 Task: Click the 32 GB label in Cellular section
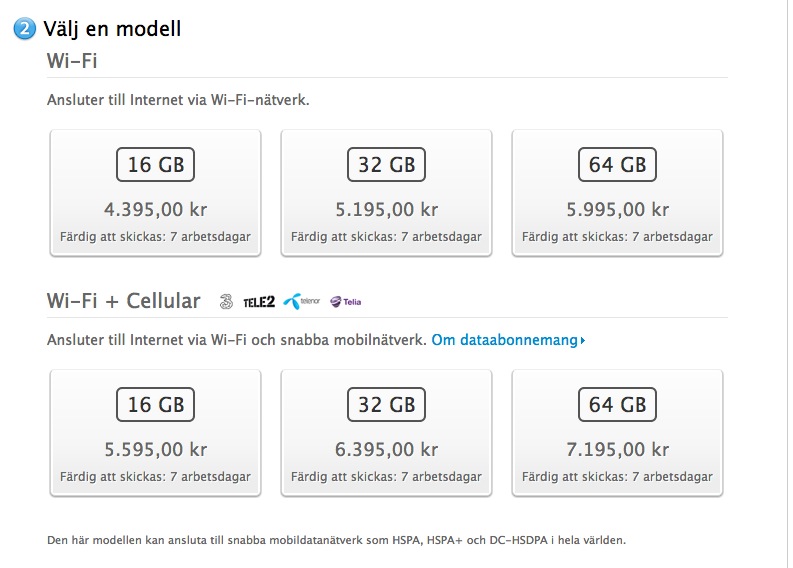(x=386, y=405)
